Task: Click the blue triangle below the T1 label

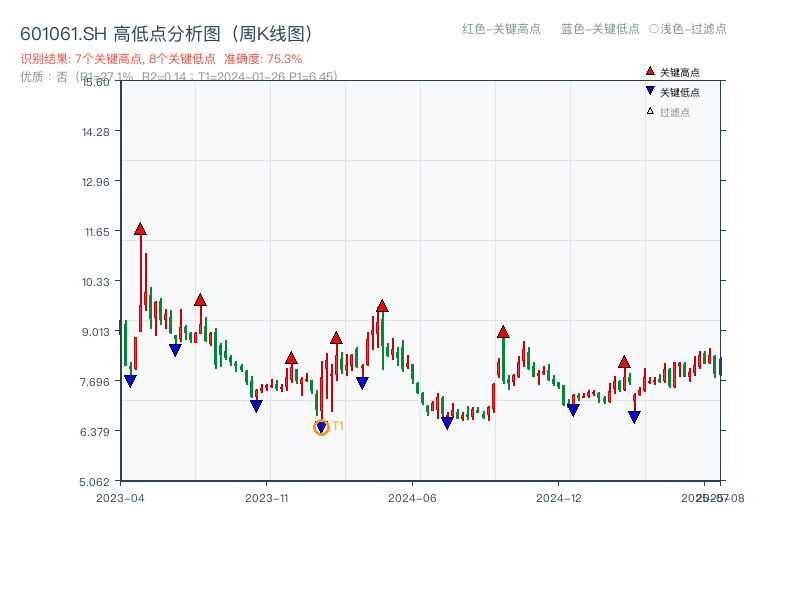Action: (320, 428)
